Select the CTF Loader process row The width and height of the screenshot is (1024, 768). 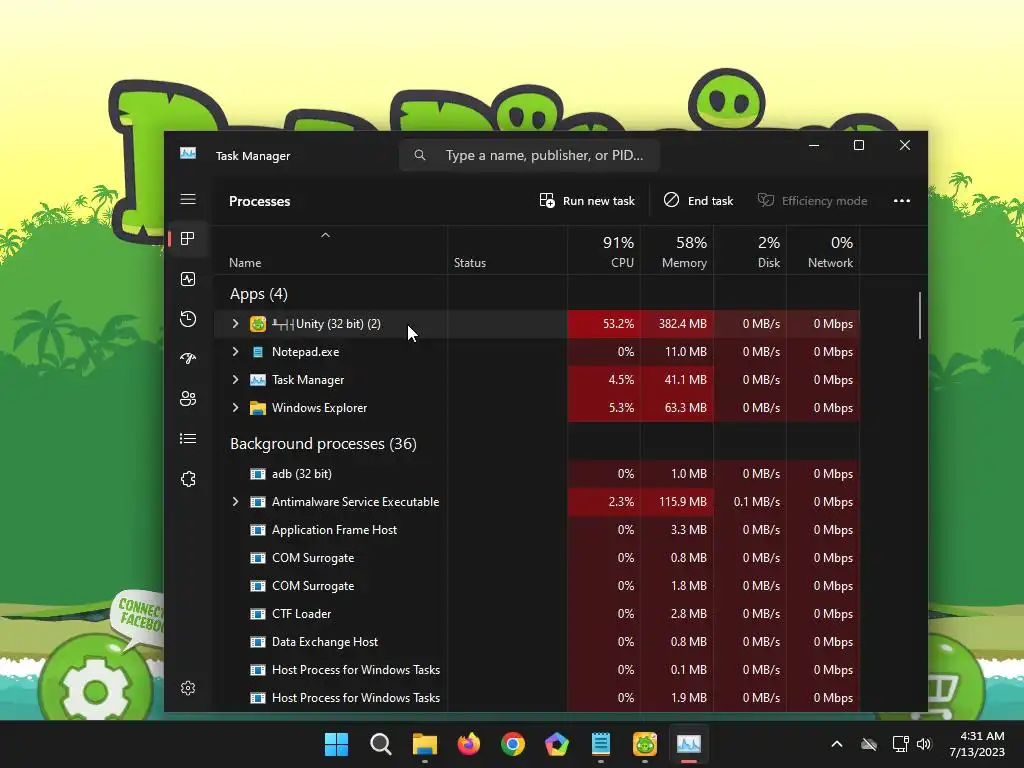pyautogui.click(x=536, y=614)
